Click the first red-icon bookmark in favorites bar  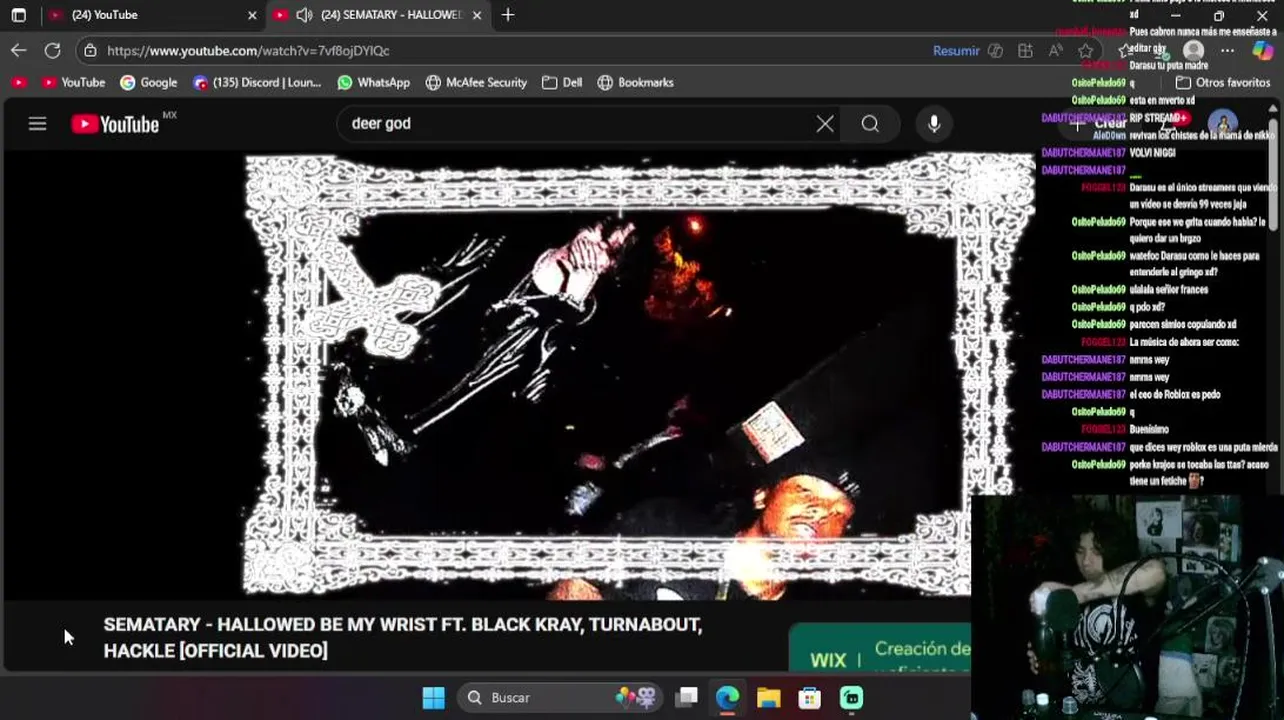(x=18, y=83)
